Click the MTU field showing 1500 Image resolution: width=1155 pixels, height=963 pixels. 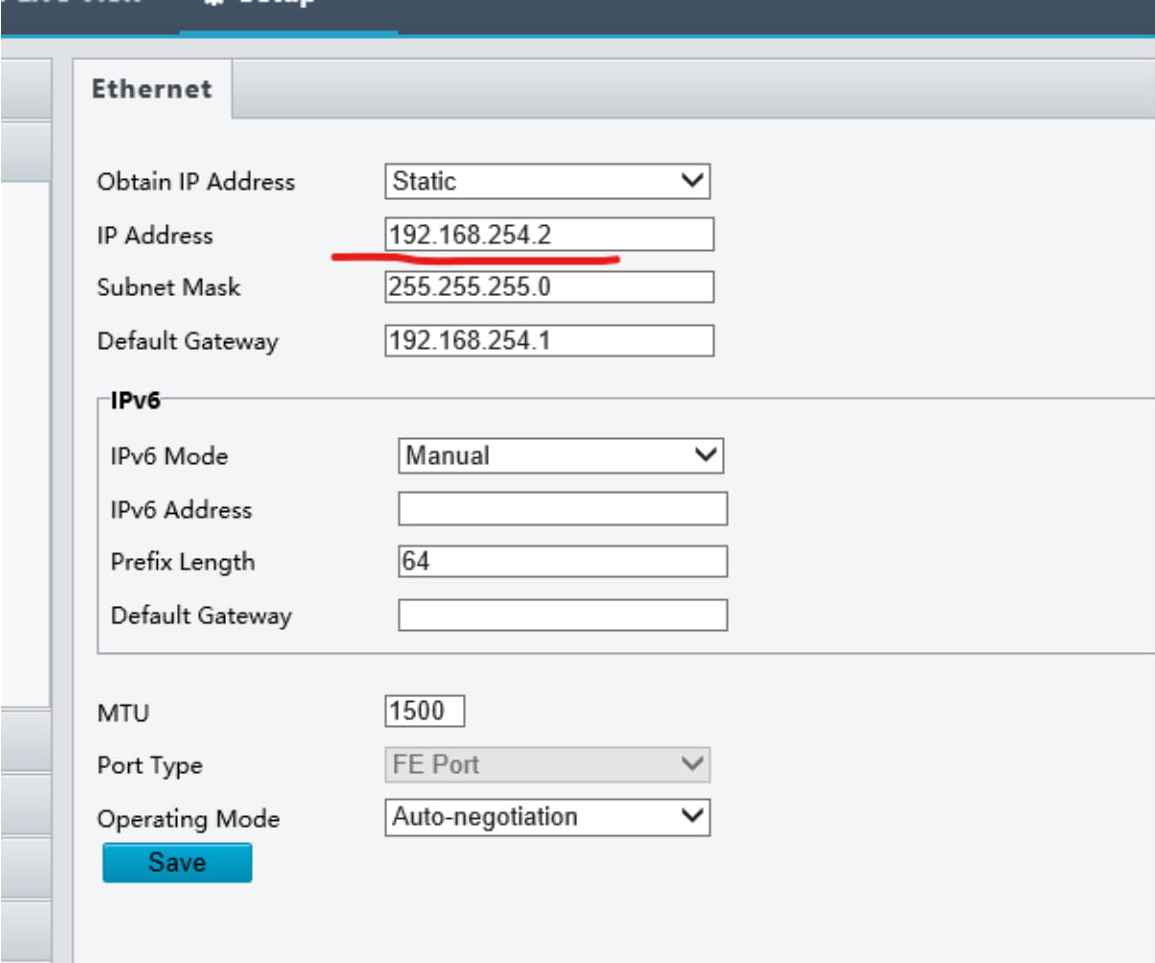pyautogui.click(x=424, y=712)
